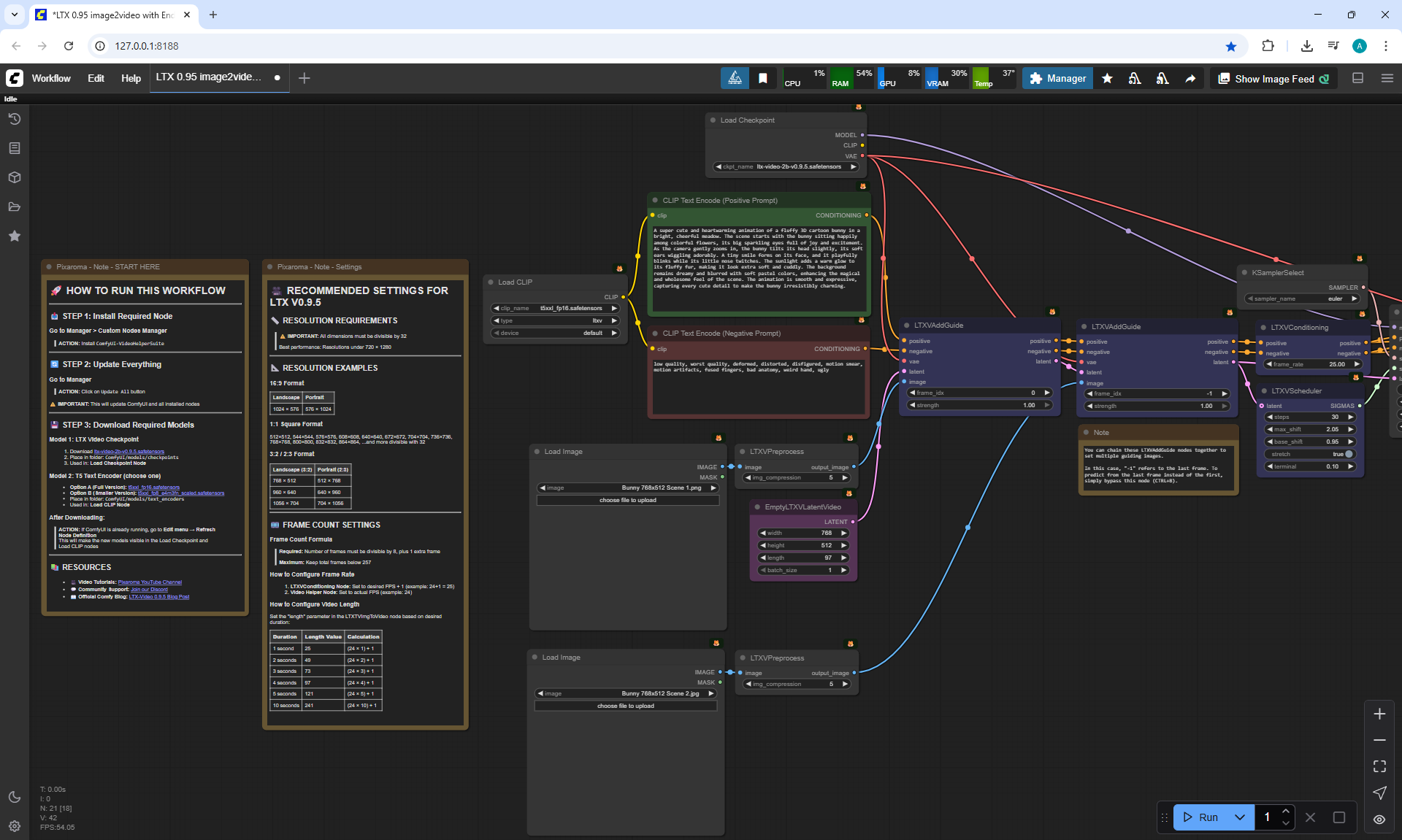Click the bookmark icon in top toolbar
The height and width of the screenshot is (840, 1402).
click(763, 79)
